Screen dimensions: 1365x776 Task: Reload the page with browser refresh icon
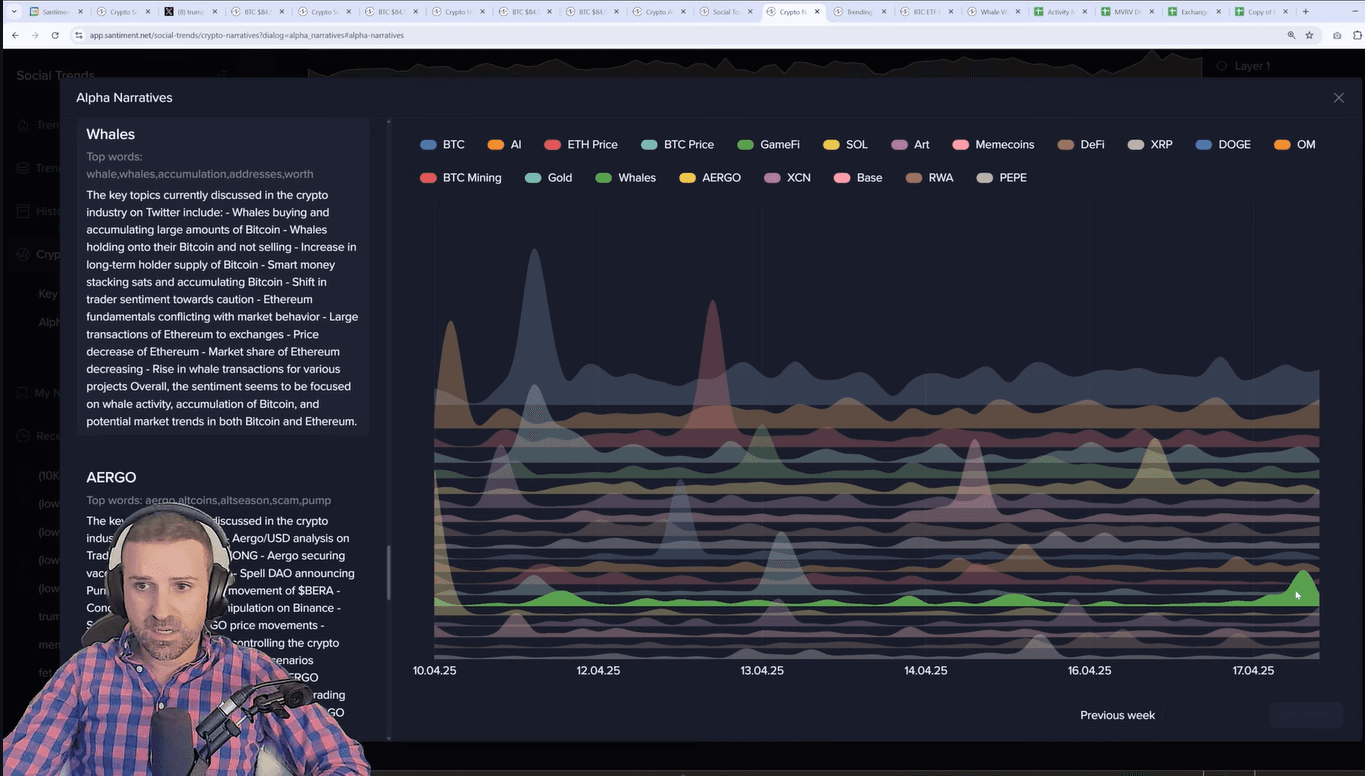coord(53,35)
